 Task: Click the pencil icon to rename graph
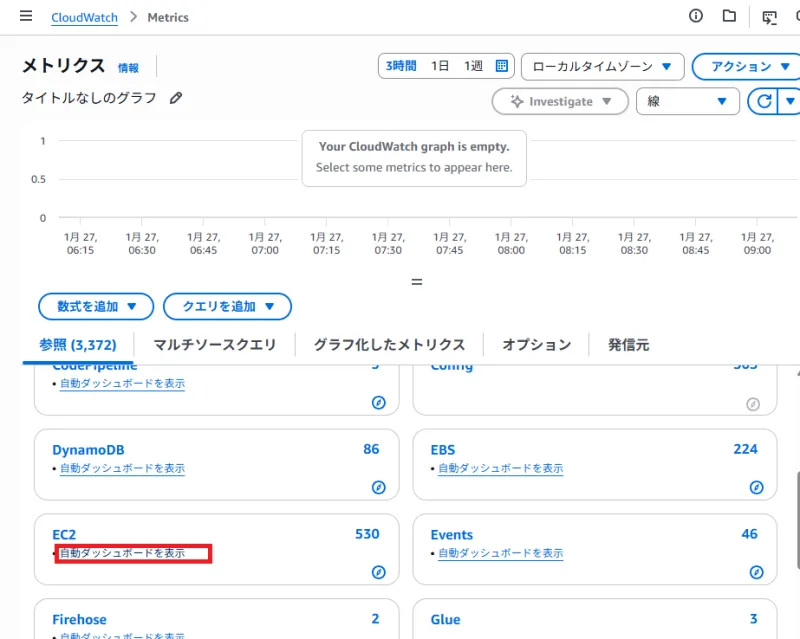click(x=176, y=98)
